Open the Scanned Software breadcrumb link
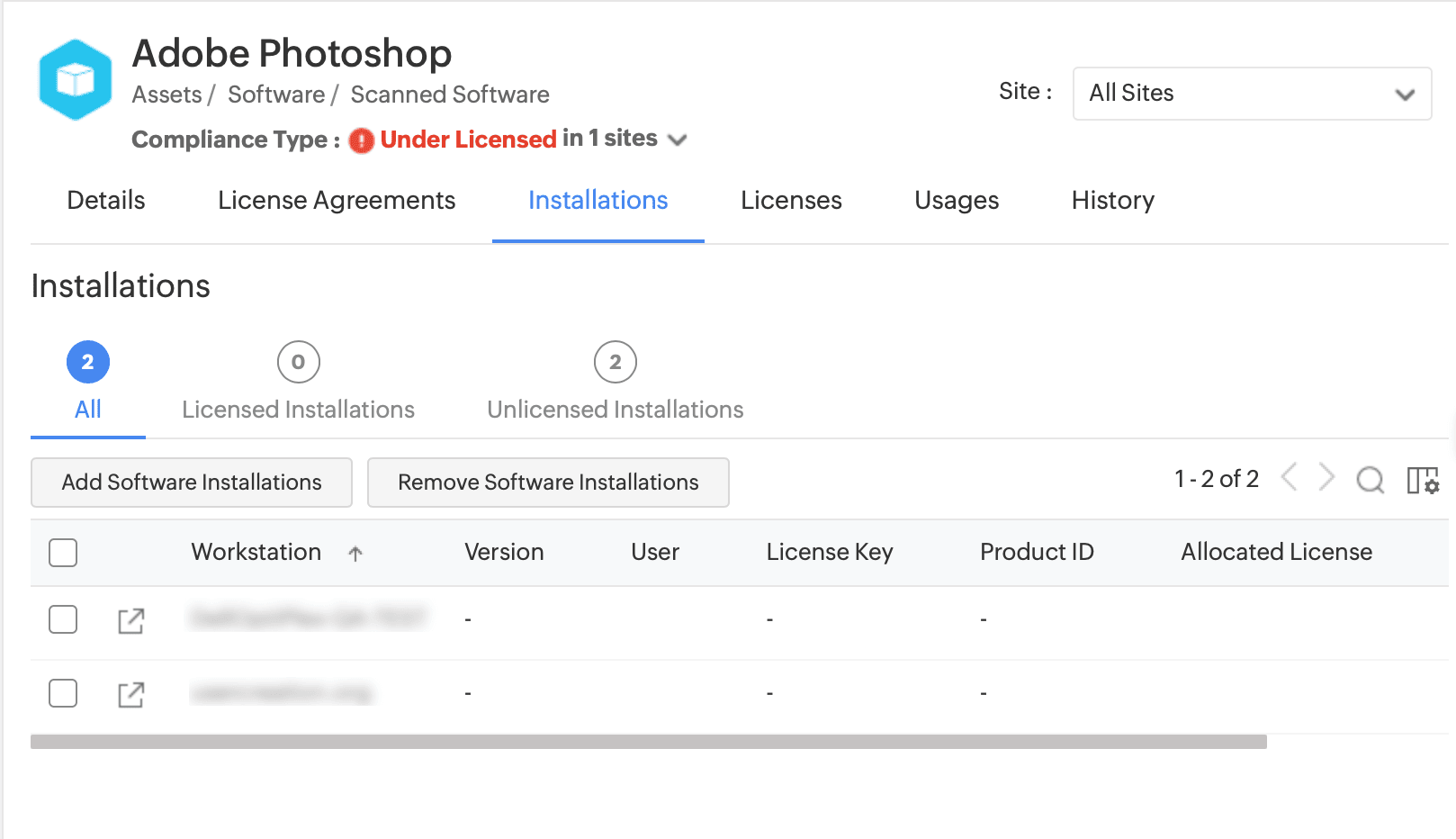The height and width of the screenshot is (839, 1456). [x=450, y=95]
